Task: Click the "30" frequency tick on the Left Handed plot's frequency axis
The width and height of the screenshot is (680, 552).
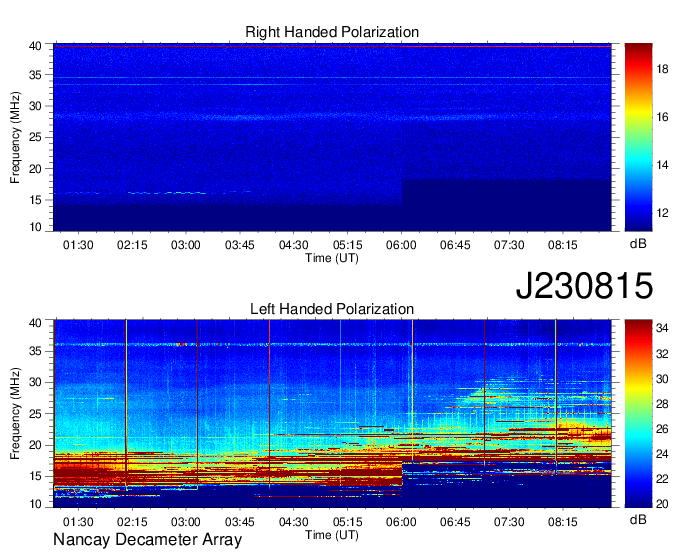Action: [35, 382]
